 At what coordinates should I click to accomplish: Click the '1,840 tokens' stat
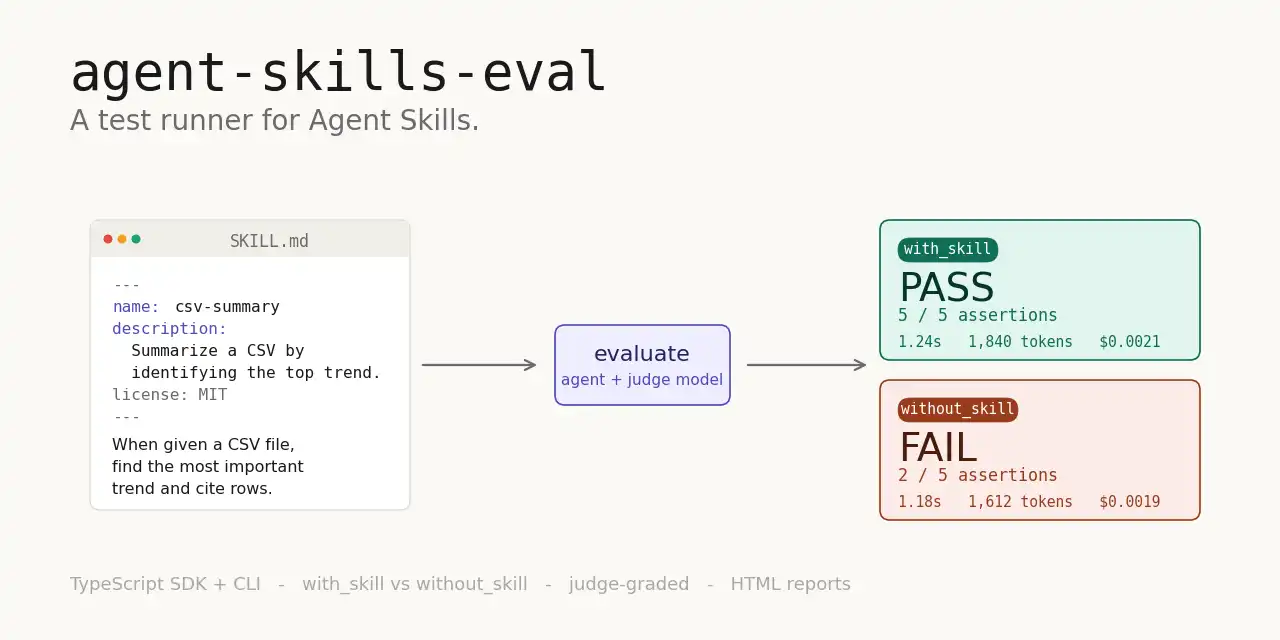point(1020,342)
